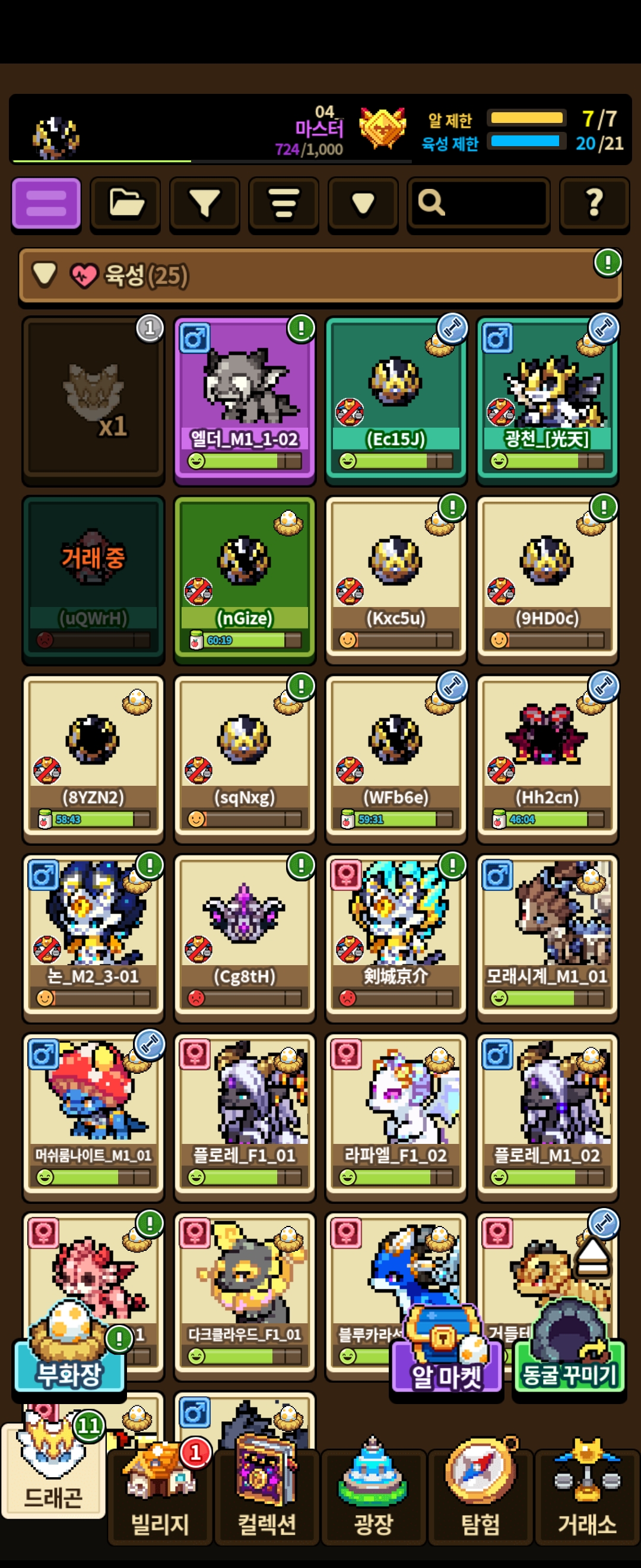This screenshot has height=1568, width=641.
Task: Click the search input field
Action: point(478,204)
